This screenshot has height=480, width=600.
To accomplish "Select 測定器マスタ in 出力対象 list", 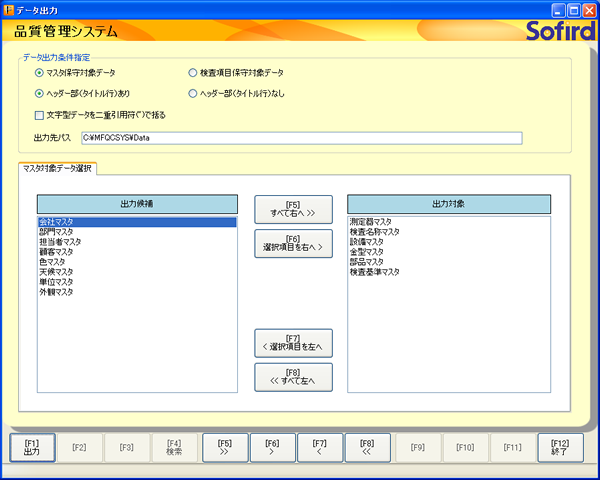I will click(371, 222).
